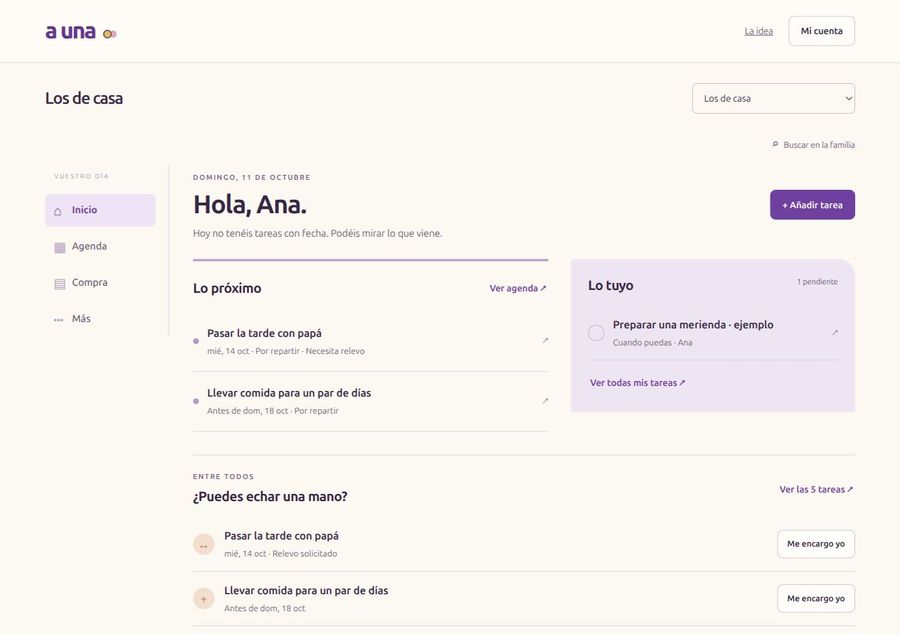
Task: Click 'Me encargo yo' for 'Llevar comida'
Action: pyautogui.click(x=816, y=598)
